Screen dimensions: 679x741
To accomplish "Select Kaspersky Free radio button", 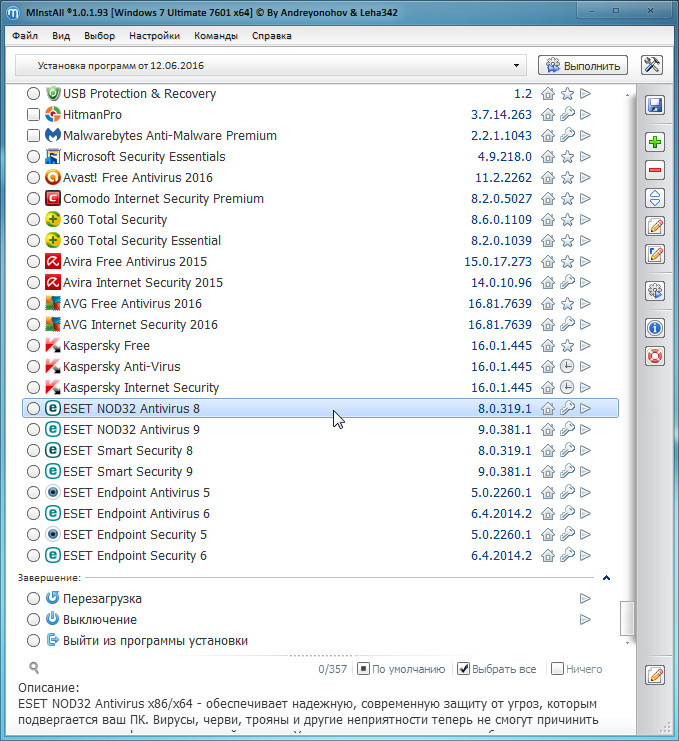I will 33,345.
